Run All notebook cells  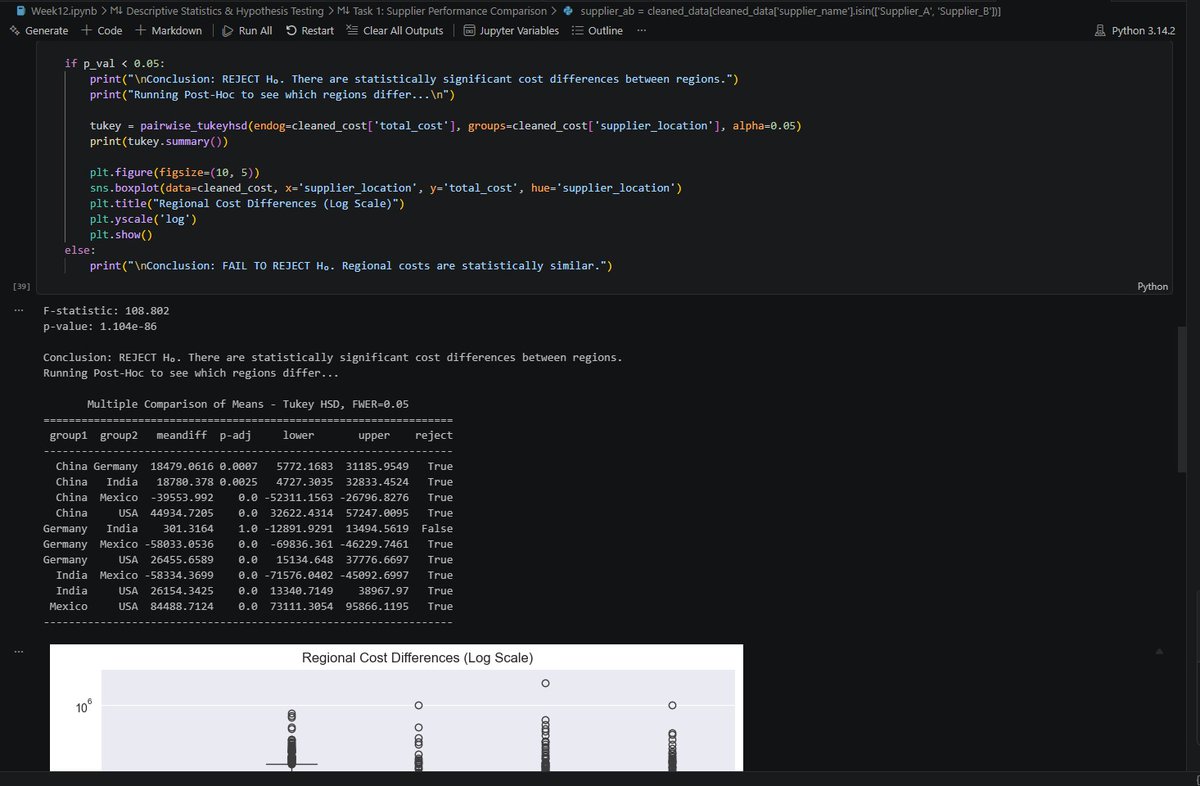tap(246, 30)
